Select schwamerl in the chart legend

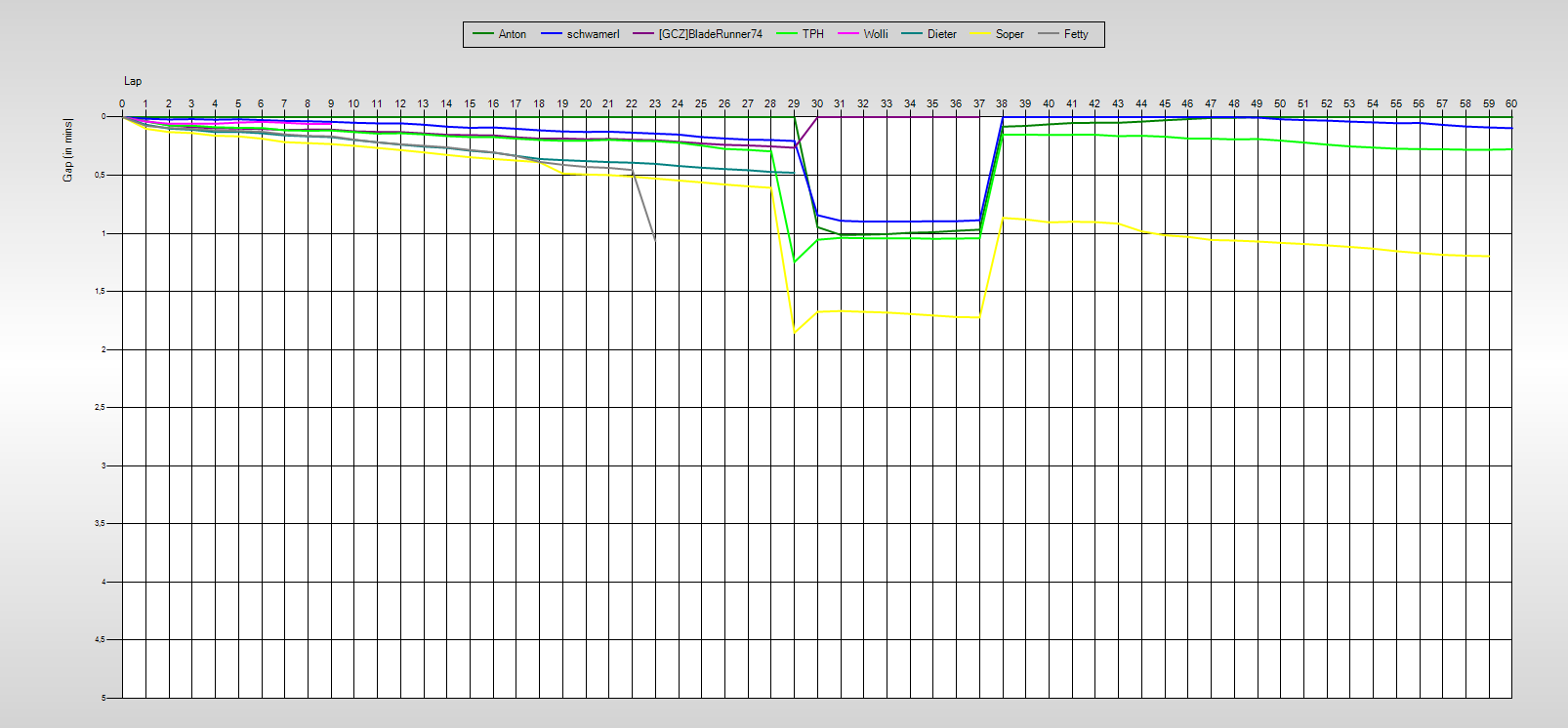pos(593,34)
